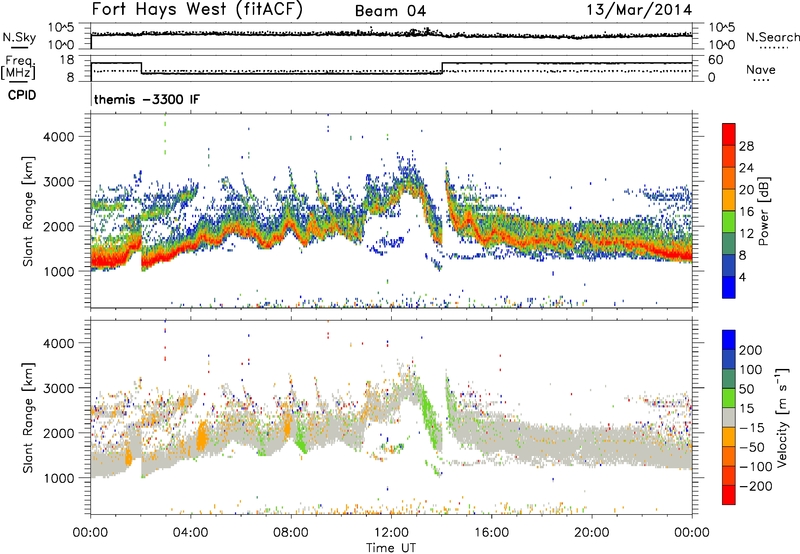The width and height of the screenshot is (800, 554).
Task: Click the blue top of Velocity colorbar
Action: [729, 340]
